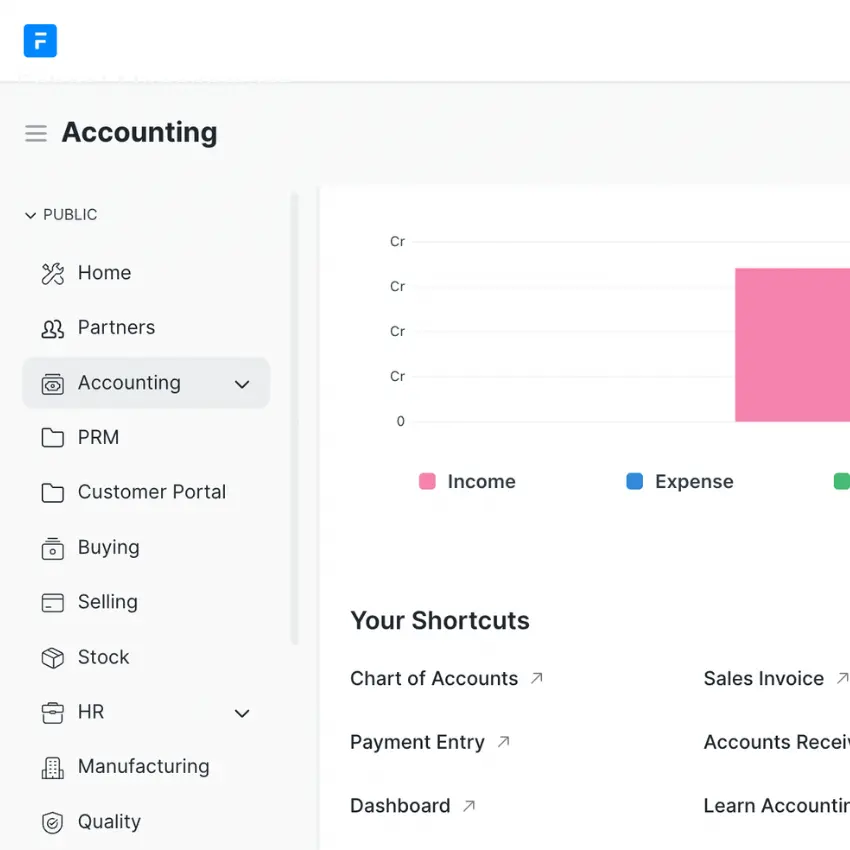
Task: Toggle the green legend series
Action: click(x=841, y=482)
